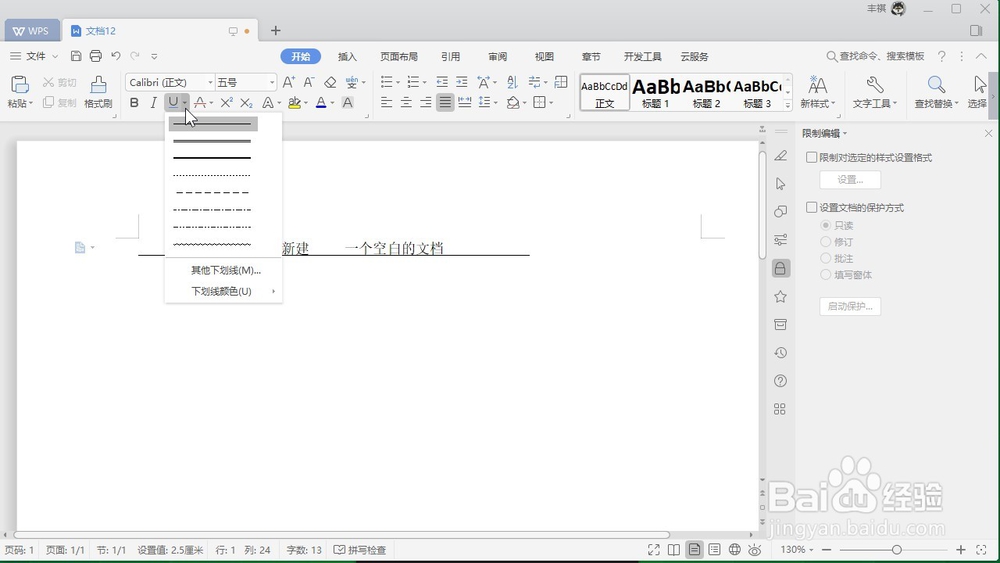Expand the File menu arrow
The height and width of the screenshot is (563, 1000).
(x=55, y=56)
